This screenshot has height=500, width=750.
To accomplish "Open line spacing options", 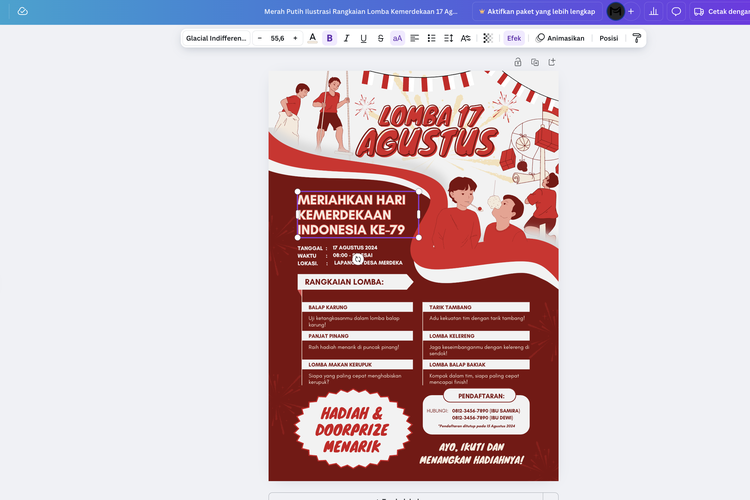I will coord(449,38).
